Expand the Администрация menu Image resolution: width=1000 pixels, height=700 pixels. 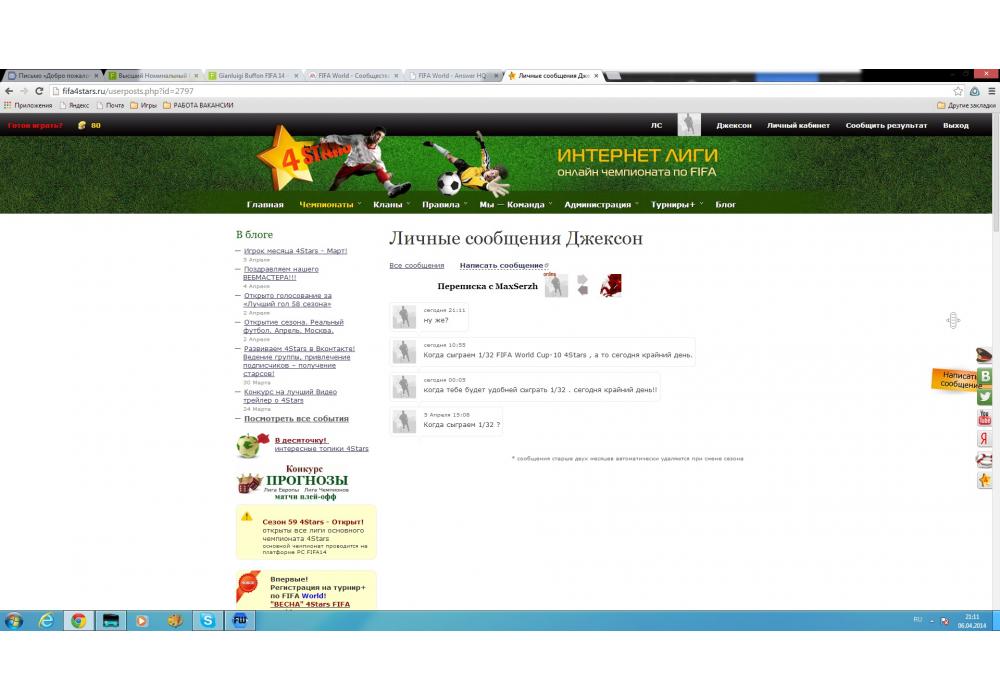click(x=601, y=204)
